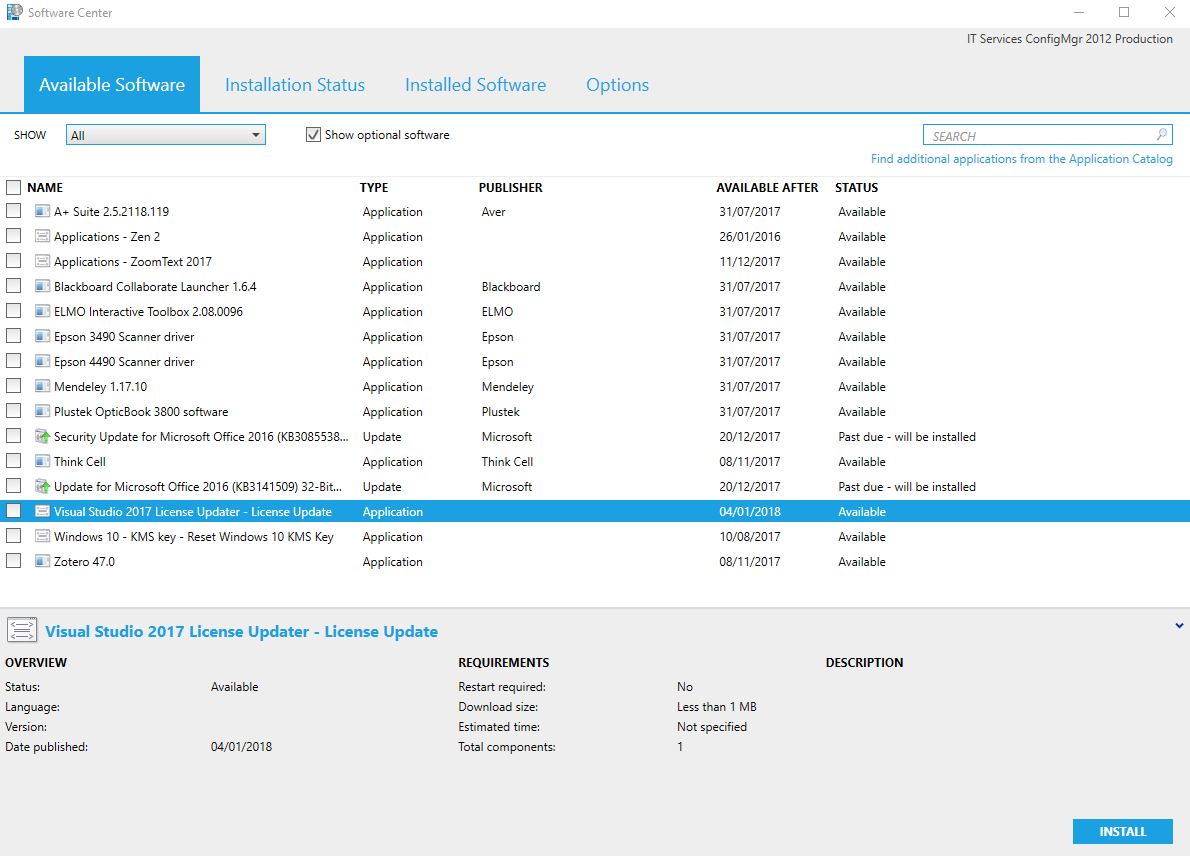Select the Epson 3490 Scanner driver row

point(595,336)
